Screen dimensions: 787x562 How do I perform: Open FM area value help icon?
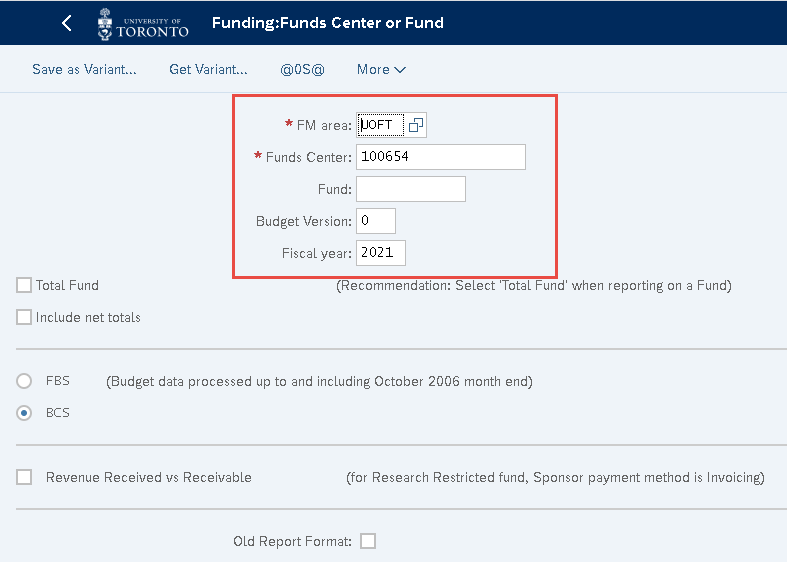coord(416,125)
